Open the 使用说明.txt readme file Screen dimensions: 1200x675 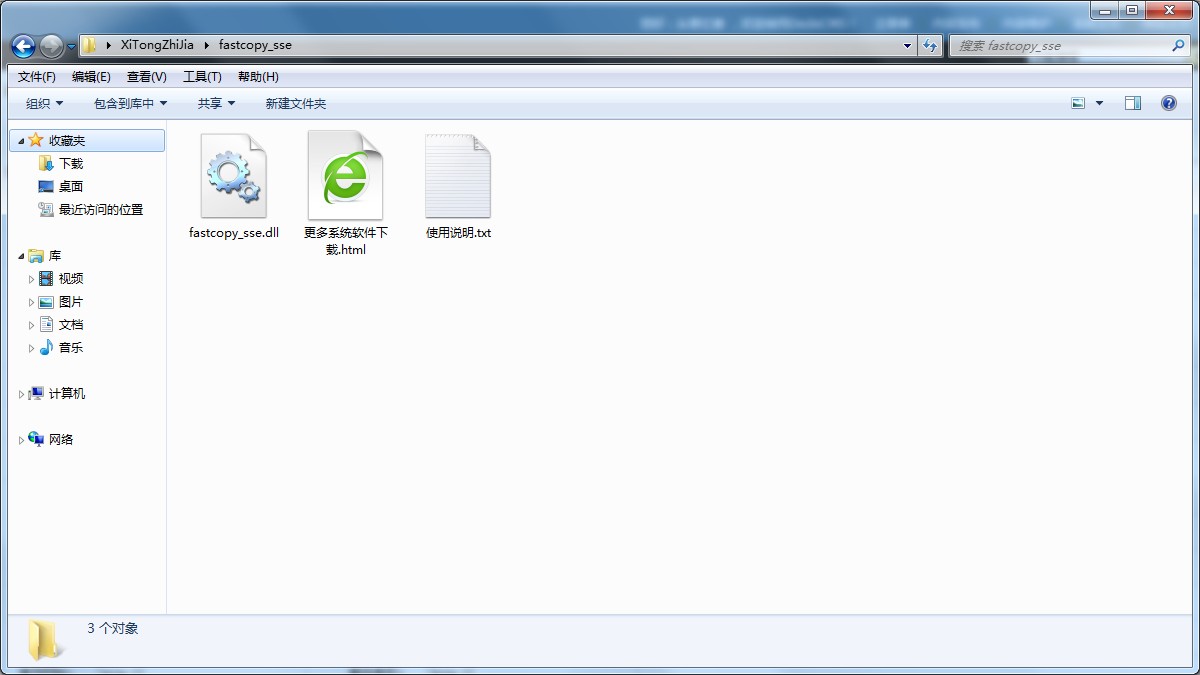click(457, 175)
